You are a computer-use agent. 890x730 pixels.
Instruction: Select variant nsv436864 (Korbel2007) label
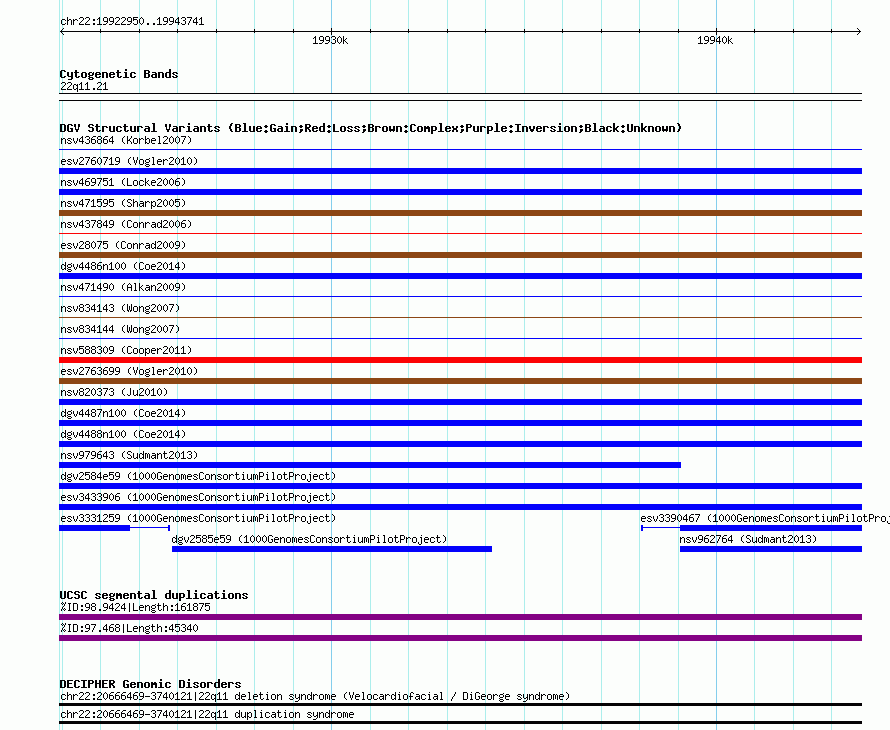(126, 140)
